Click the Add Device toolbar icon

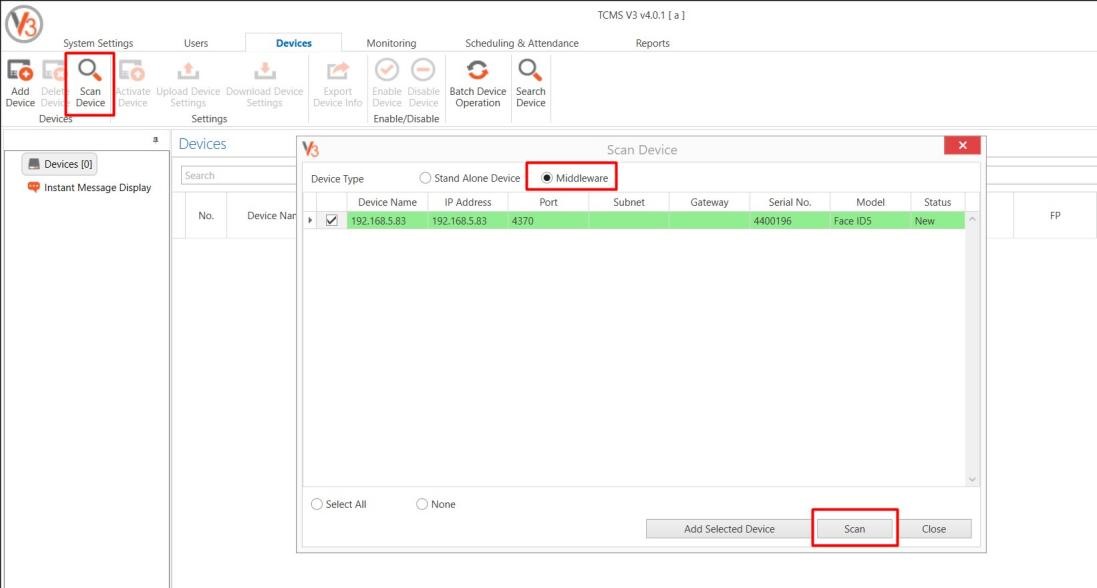[20, 83]
